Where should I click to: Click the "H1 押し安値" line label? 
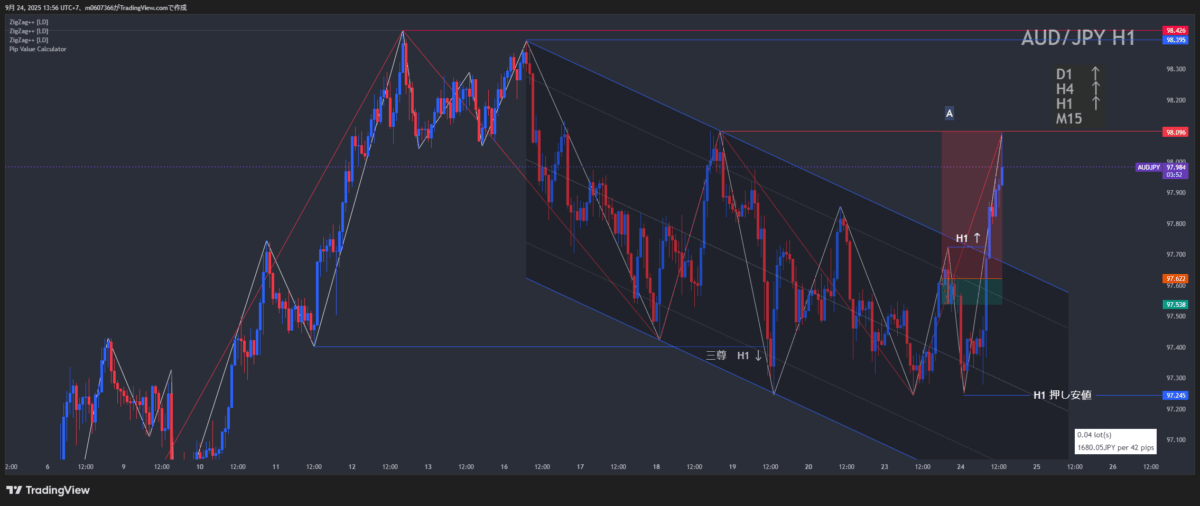tap(1061, 395)
